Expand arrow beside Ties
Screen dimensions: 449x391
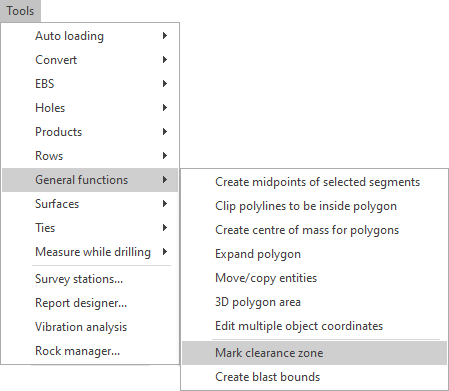[x=165, y=228]
